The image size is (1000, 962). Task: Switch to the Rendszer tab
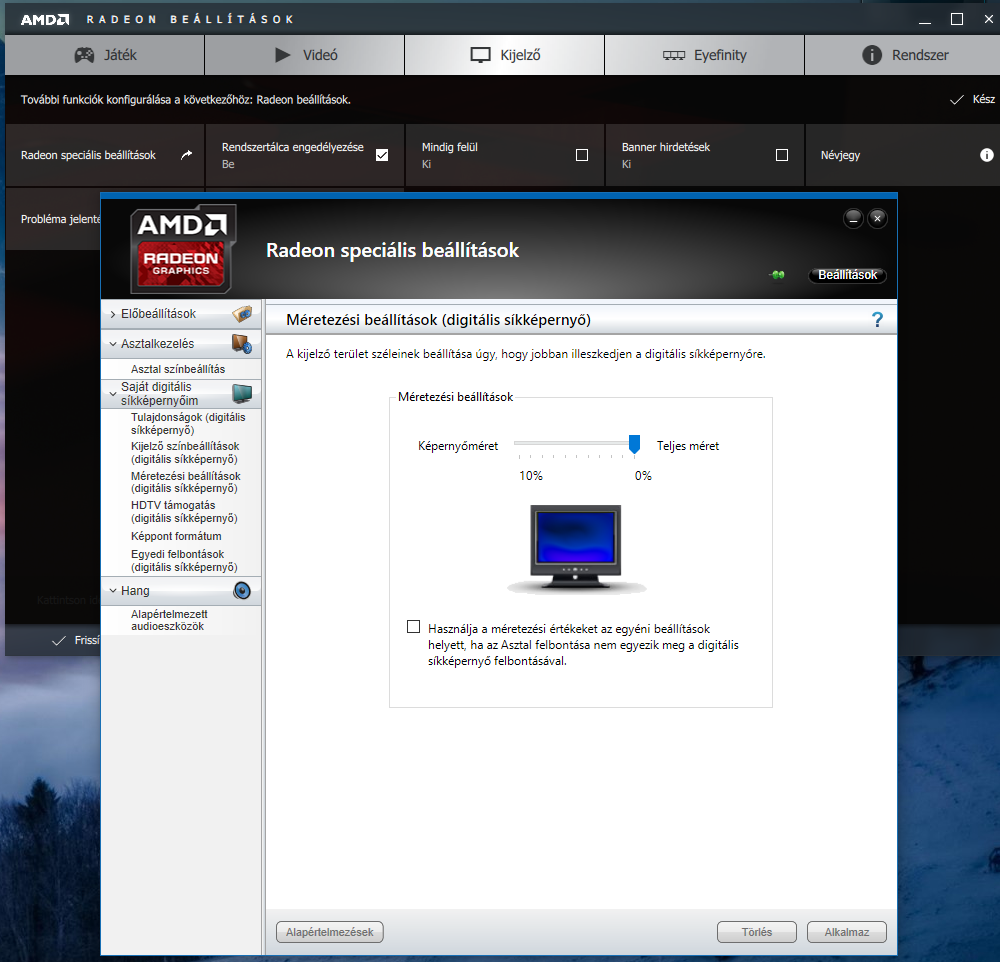coord(902,55)
